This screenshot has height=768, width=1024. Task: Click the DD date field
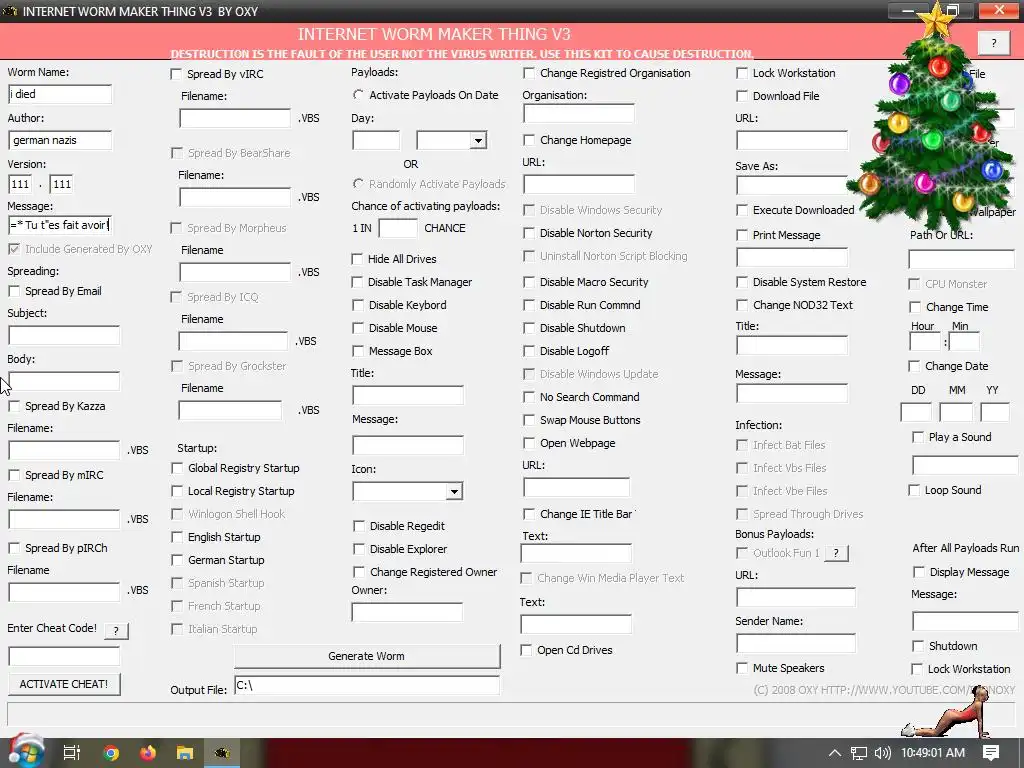(x=916, y=412)
